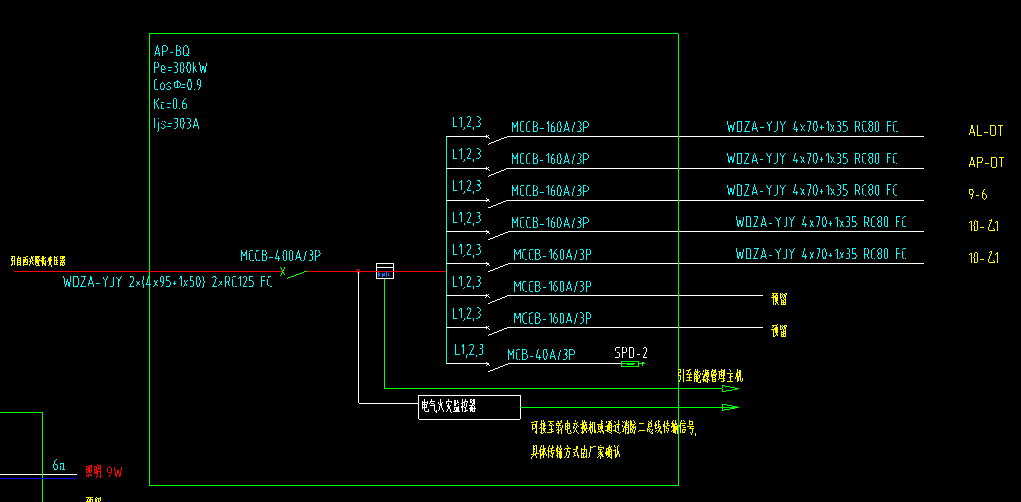The height and width of the screenshot is (502, 1021).
Task: Select note line starting 可接至弱电交换机
Action: click(x=613, y=428)
